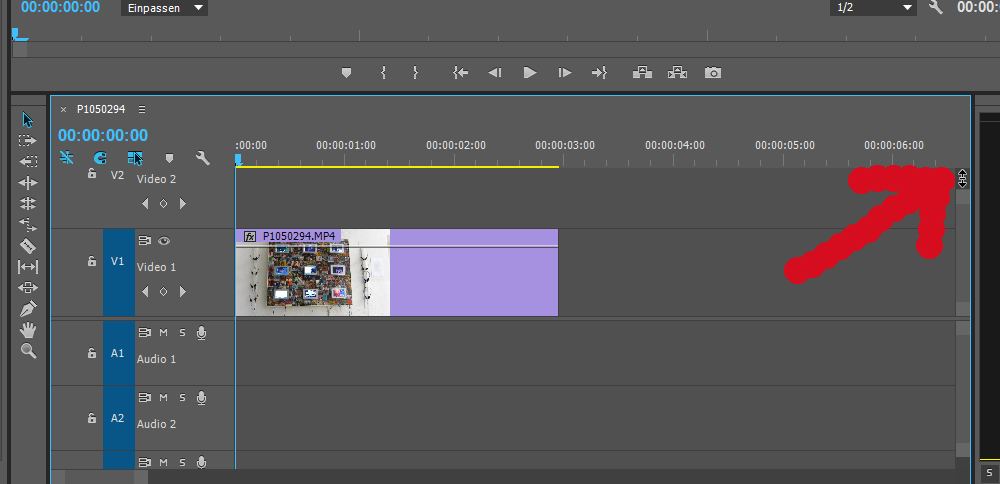Add keyframe on Video 2 track
Screen dimensions: 1000x484
coord(163,203)
